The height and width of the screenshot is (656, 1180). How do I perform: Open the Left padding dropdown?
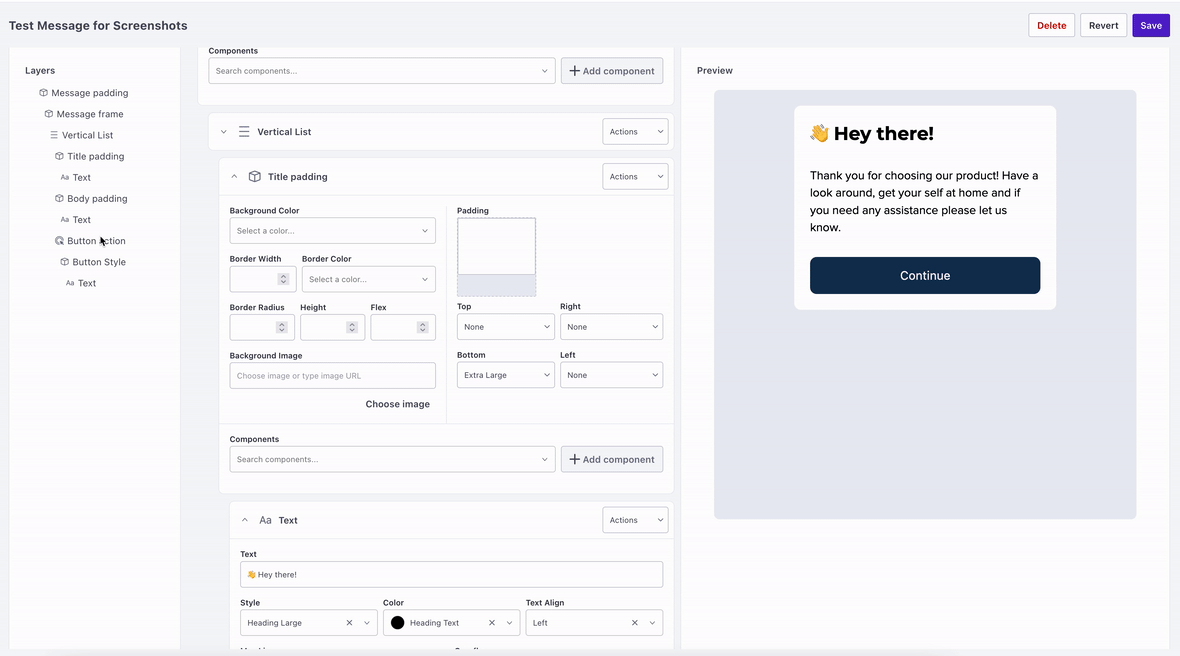click(611, 375)
